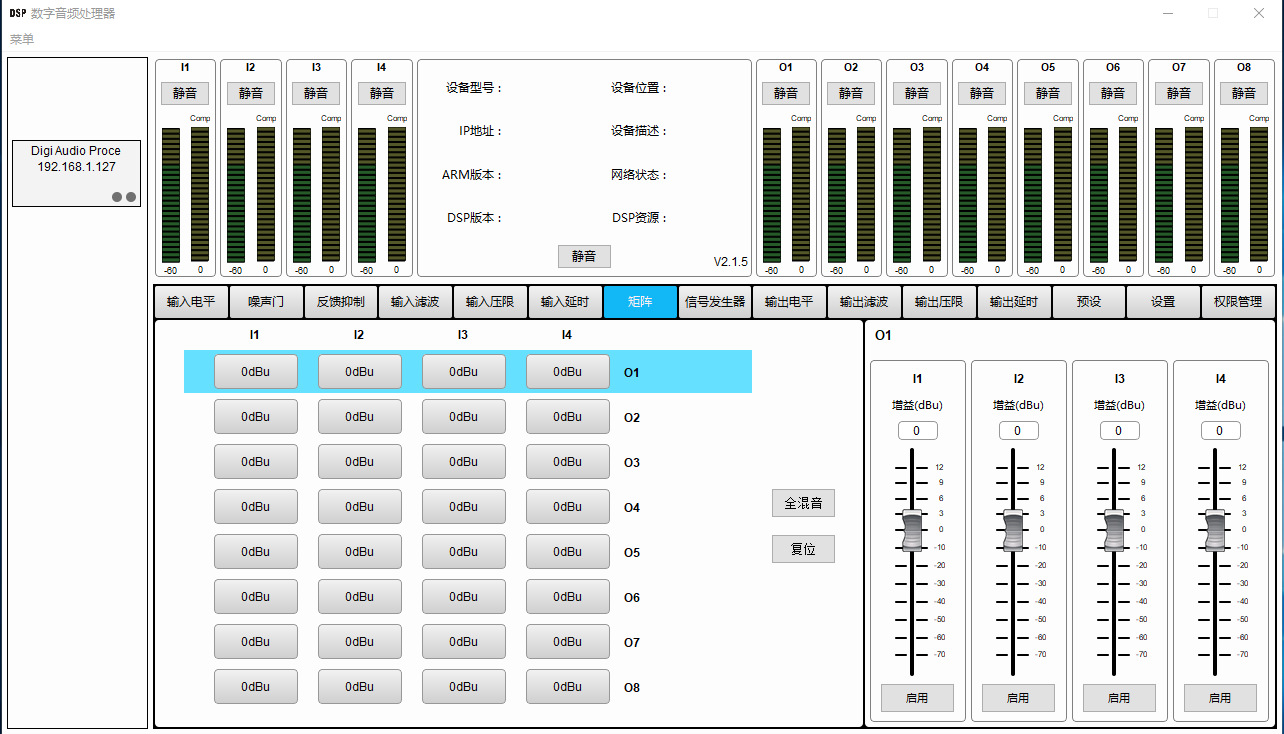
Task: Mute output channel O6
Action: [x=1113, y=93]
